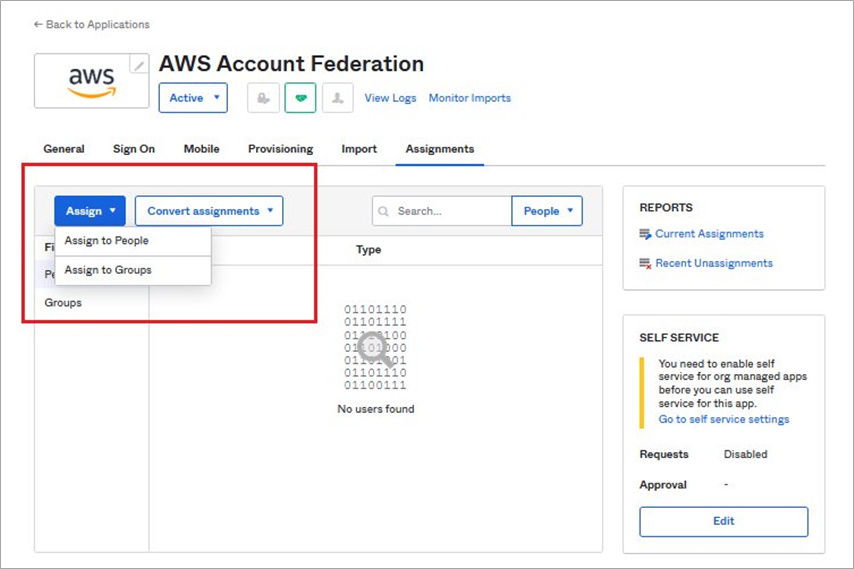
Task: Go to self service settings link
Action: (x=724, y=419)
